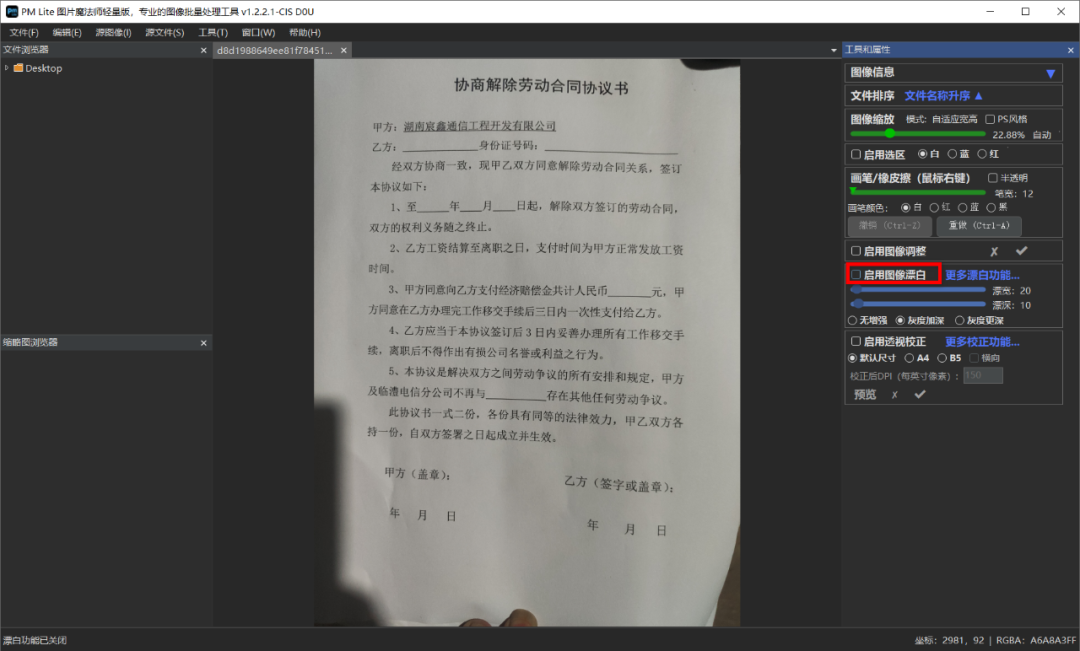Click the 校正后DPI input field
Image resolution: width=1080 pixels, height=651 pixels.
coord(983,375)
